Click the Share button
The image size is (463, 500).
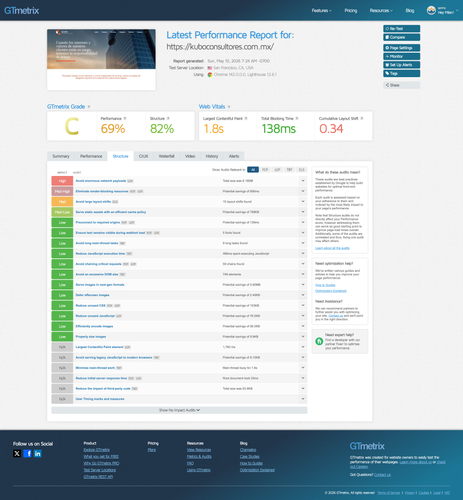(x=401, y=85)
